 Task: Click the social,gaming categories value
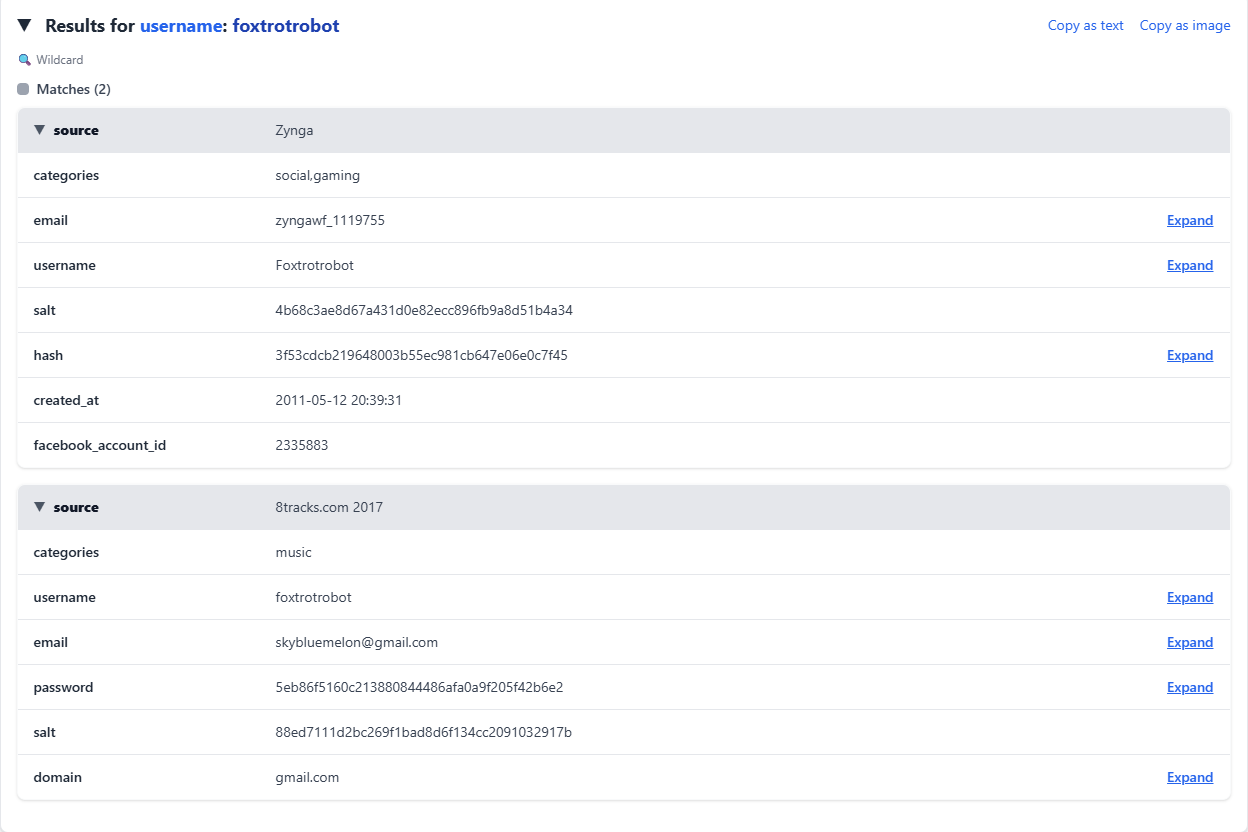[317, 176]
